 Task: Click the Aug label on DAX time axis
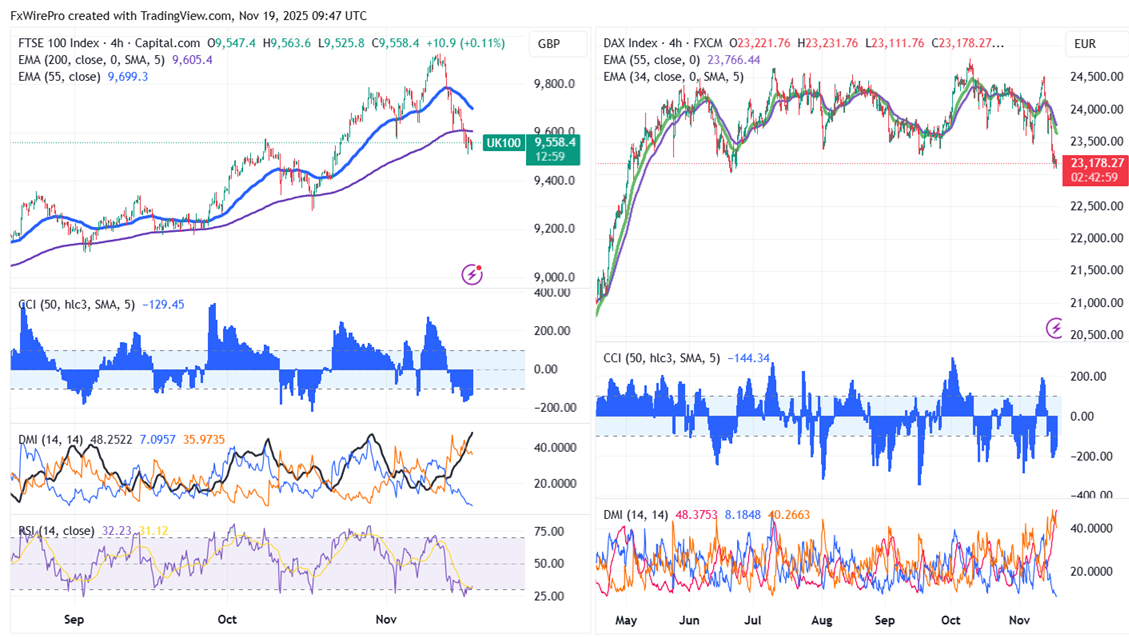coord(822,620)
